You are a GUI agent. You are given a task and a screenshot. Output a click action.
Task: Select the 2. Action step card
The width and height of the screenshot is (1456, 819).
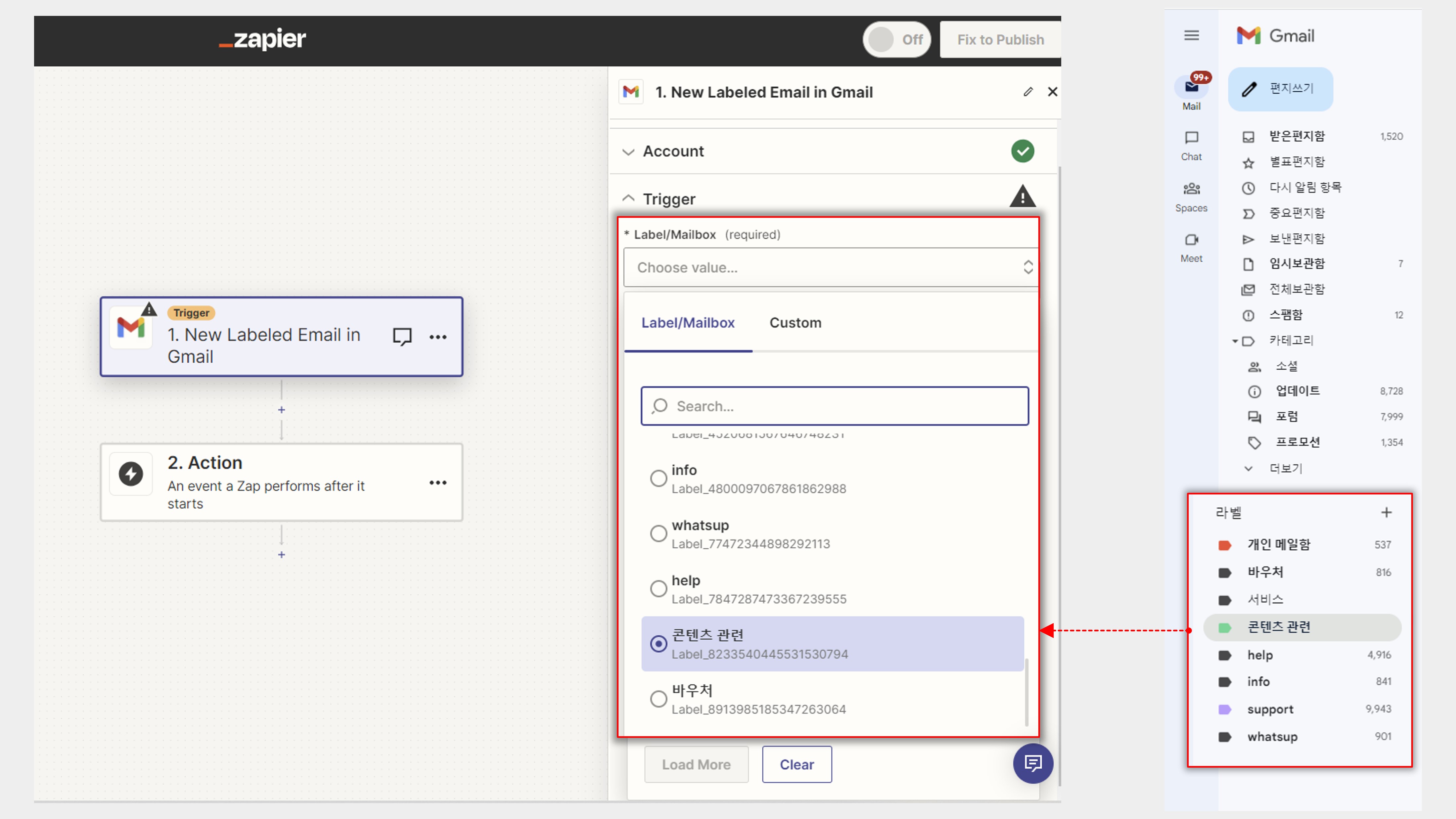282,482
